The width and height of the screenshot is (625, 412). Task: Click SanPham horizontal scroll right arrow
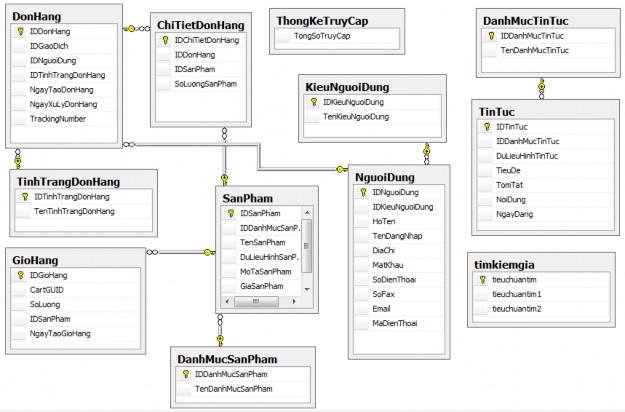(x=295, y=300)
